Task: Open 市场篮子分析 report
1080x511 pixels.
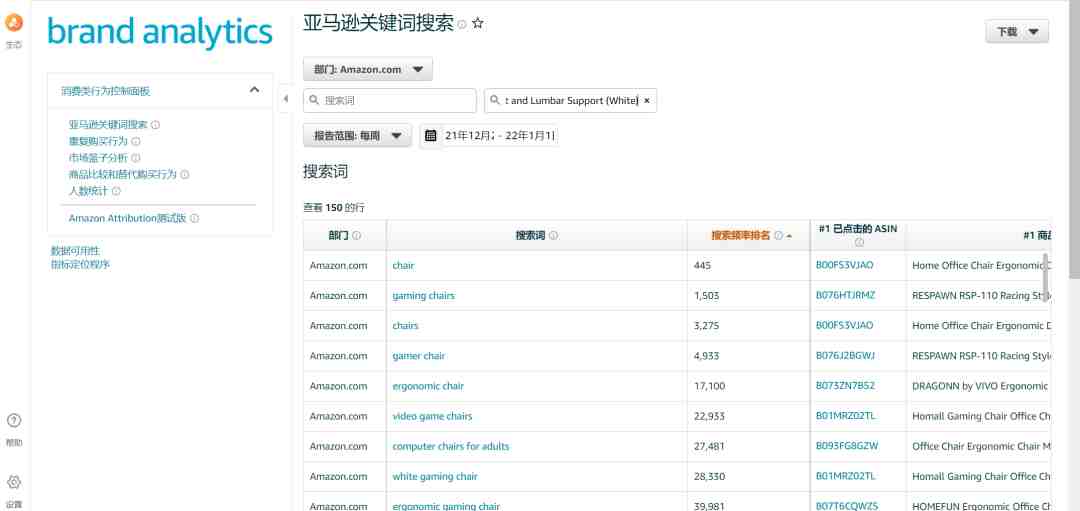Action: click(98, 158)
